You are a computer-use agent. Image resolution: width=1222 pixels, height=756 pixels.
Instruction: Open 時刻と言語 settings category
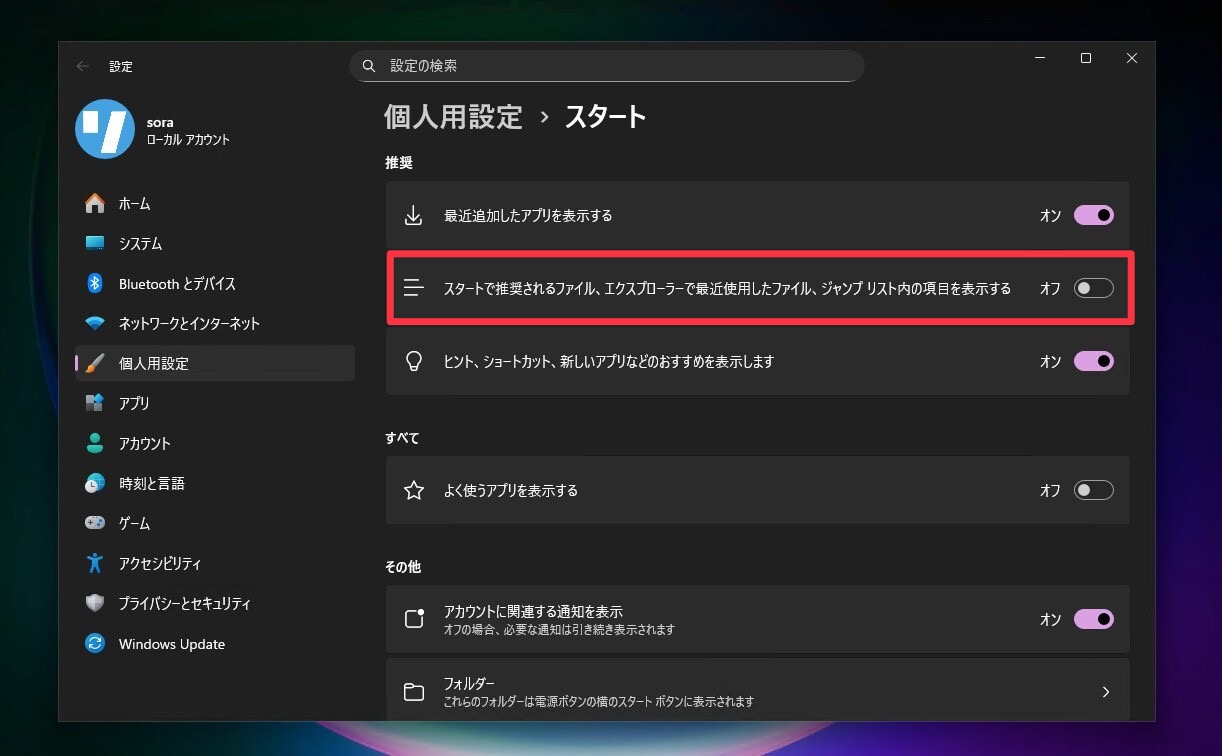tap(151, 484)
